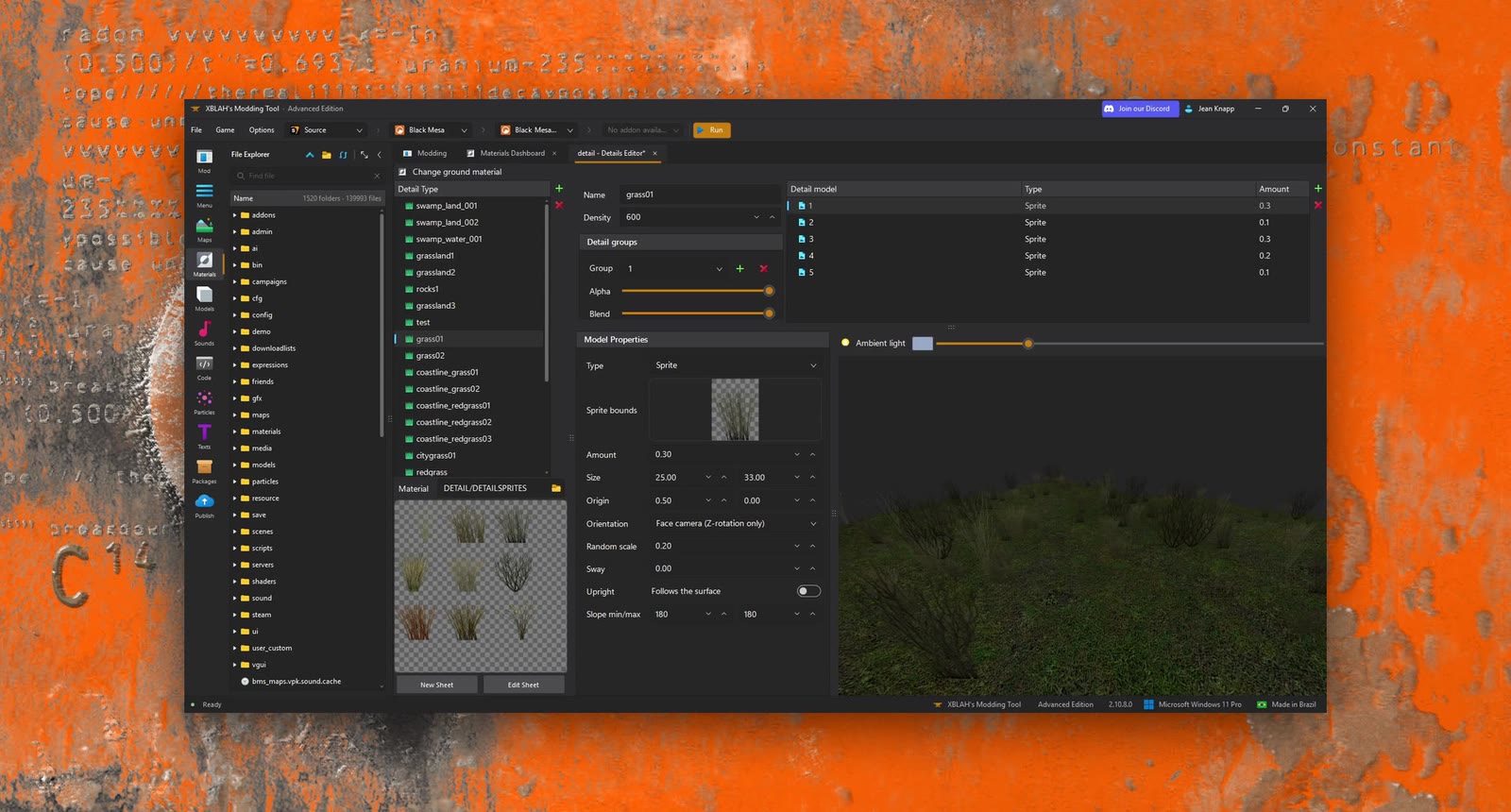The height and width of the screenshot is (812, 1511).
Task: Open the Models sidebar section
Action: click(x=204, y=298)
